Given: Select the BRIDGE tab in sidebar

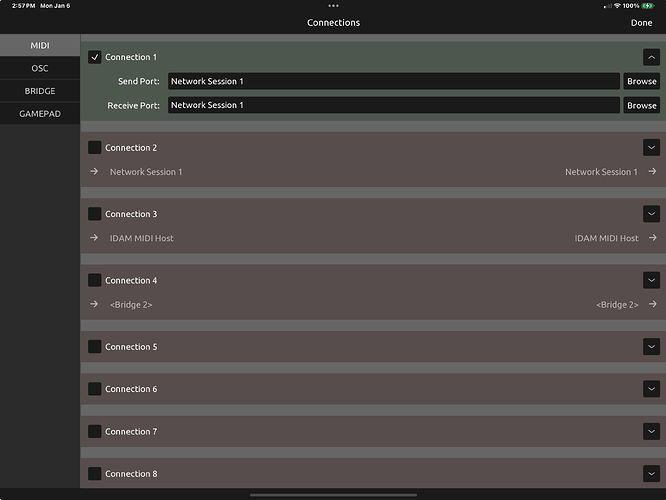Looking at the screenshot, I should [40, 91].
